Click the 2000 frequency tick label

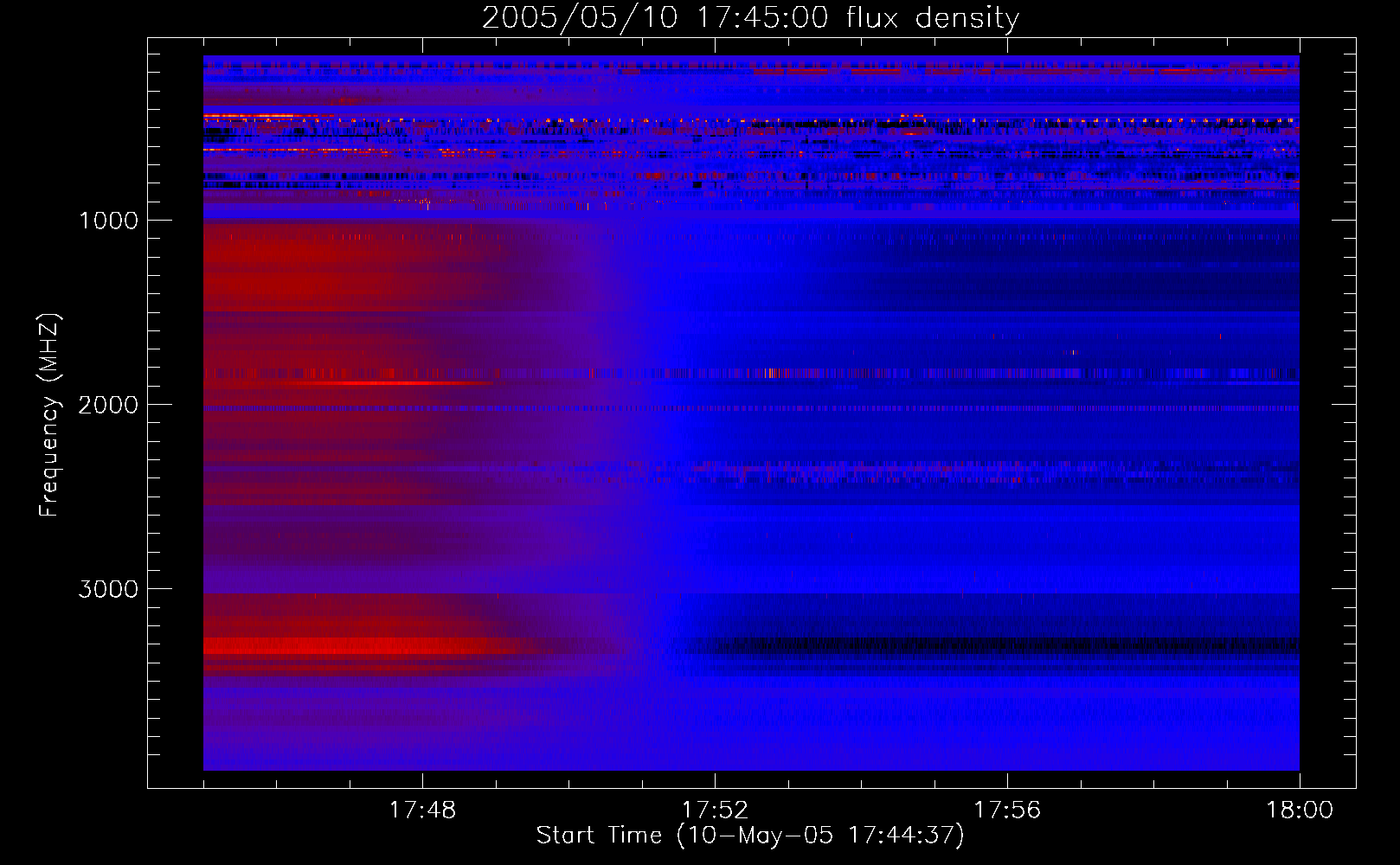[x=108, y=405]
